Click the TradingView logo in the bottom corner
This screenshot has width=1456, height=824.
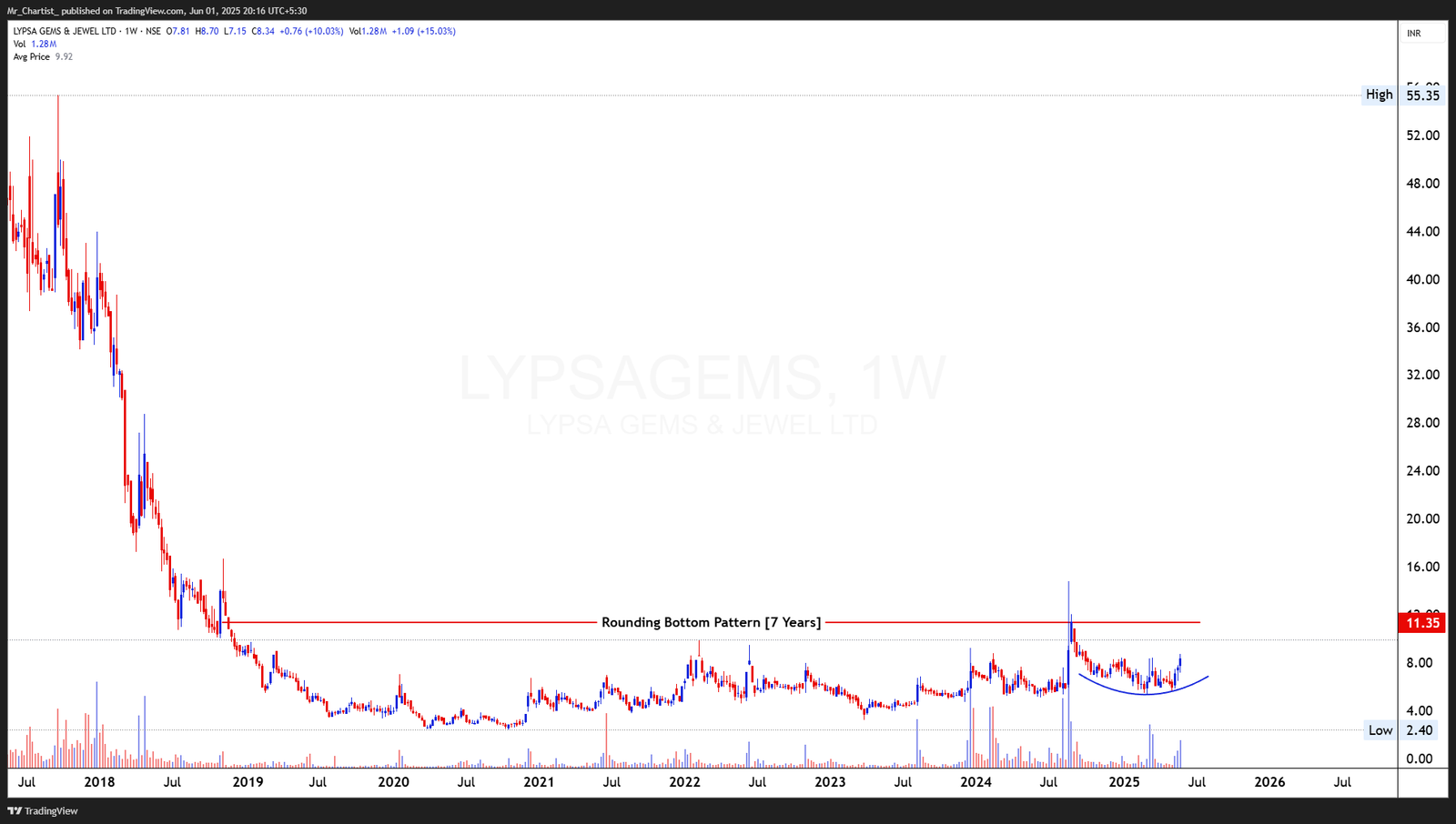44,810
